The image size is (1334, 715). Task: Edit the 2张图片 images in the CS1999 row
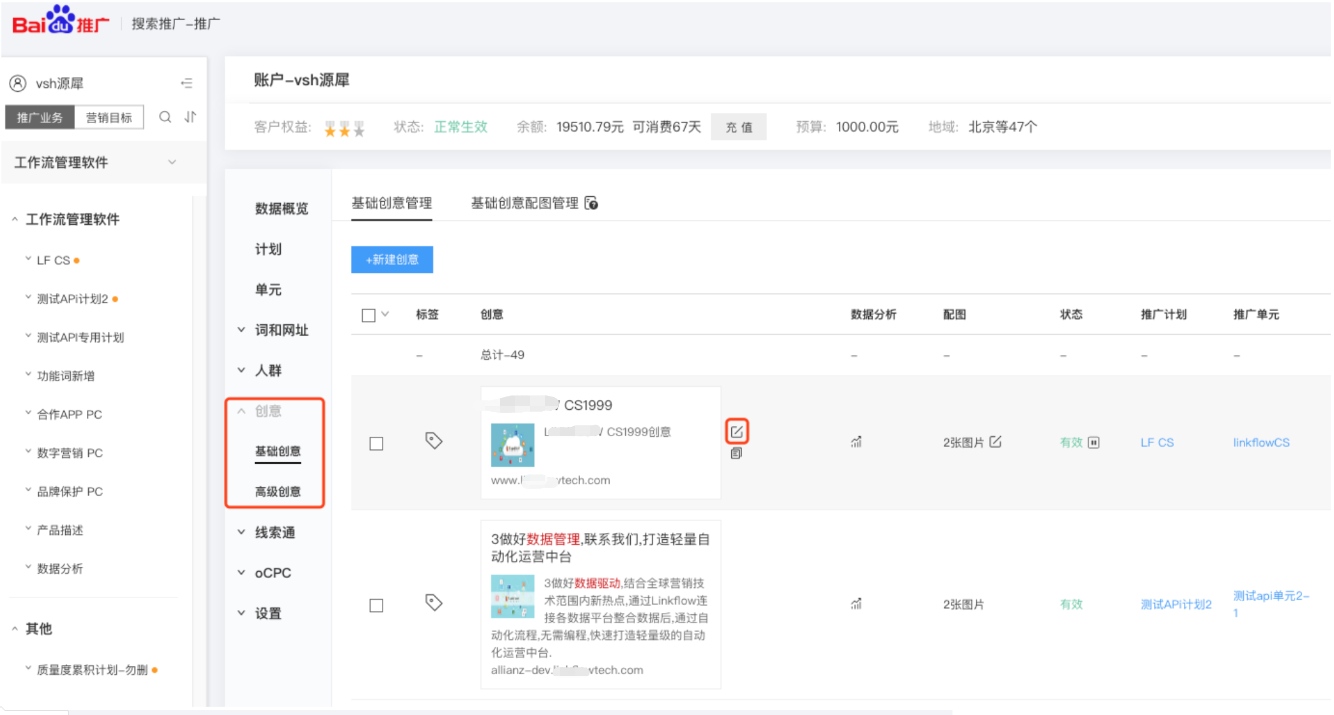tap(995, 442)
